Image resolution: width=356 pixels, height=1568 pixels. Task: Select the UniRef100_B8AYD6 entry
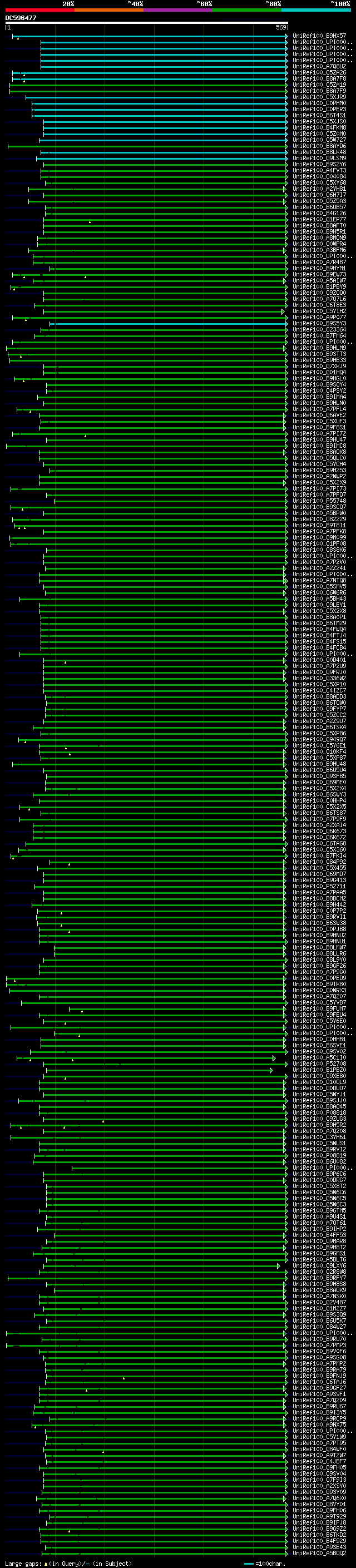(x=319, y=146)
